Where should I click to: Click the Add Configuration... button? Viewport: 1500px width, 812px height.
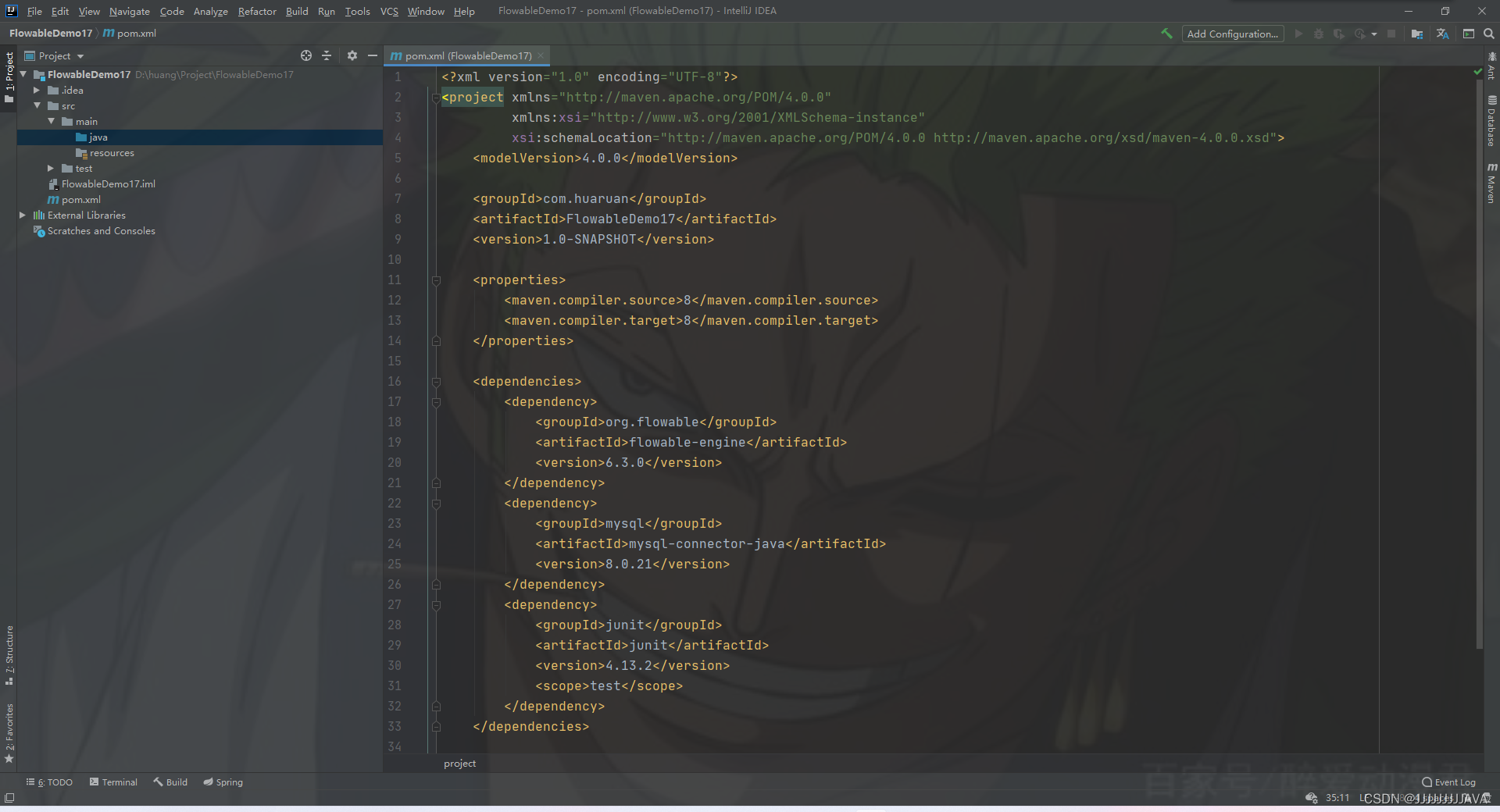[1233, 34]
